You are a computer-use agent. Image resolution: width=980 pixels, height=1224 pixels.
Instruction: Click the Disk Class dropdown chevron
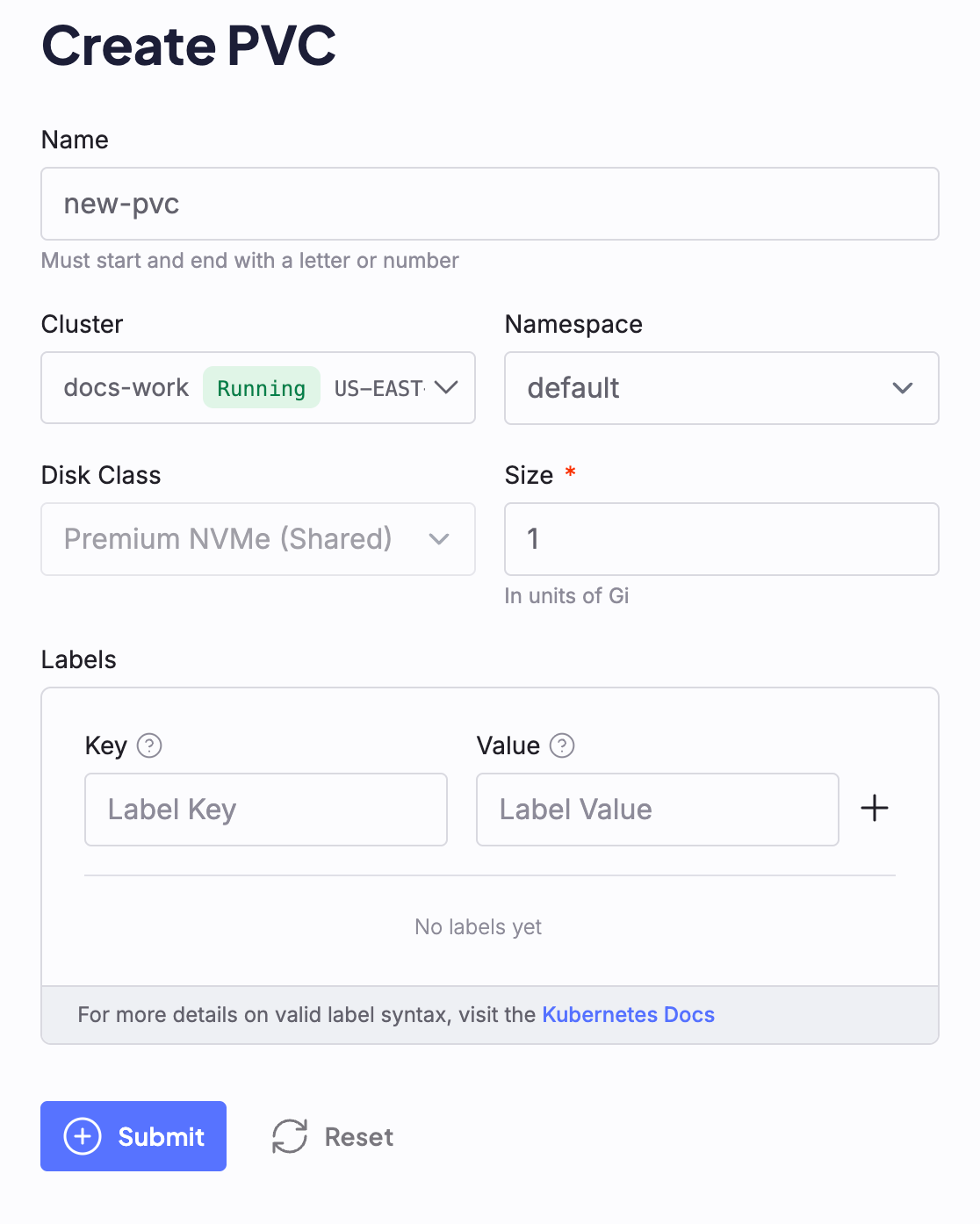click(439, 539)
